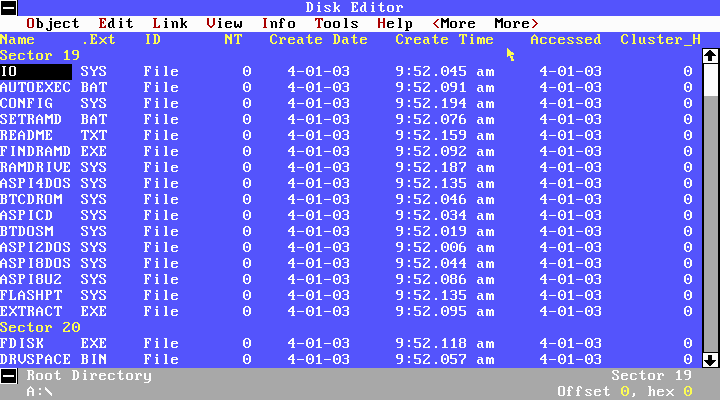Open the View menu

point(224,23)
